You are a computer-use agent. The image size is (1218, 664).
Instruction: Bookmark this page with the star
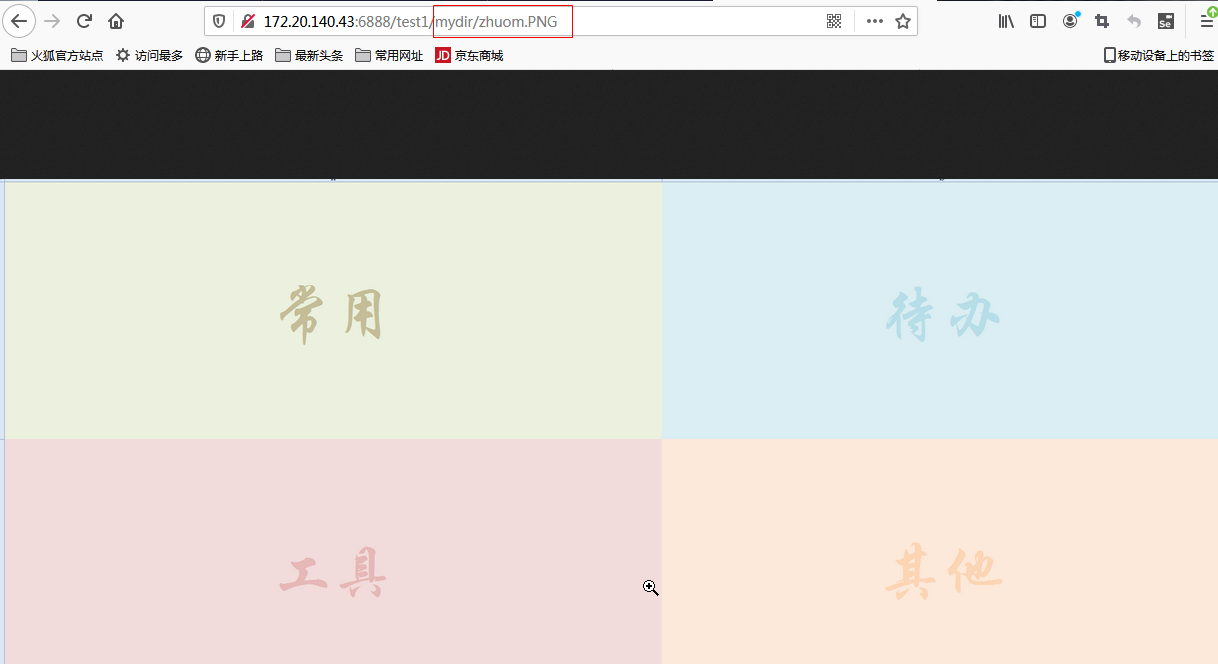coord(902,21)
